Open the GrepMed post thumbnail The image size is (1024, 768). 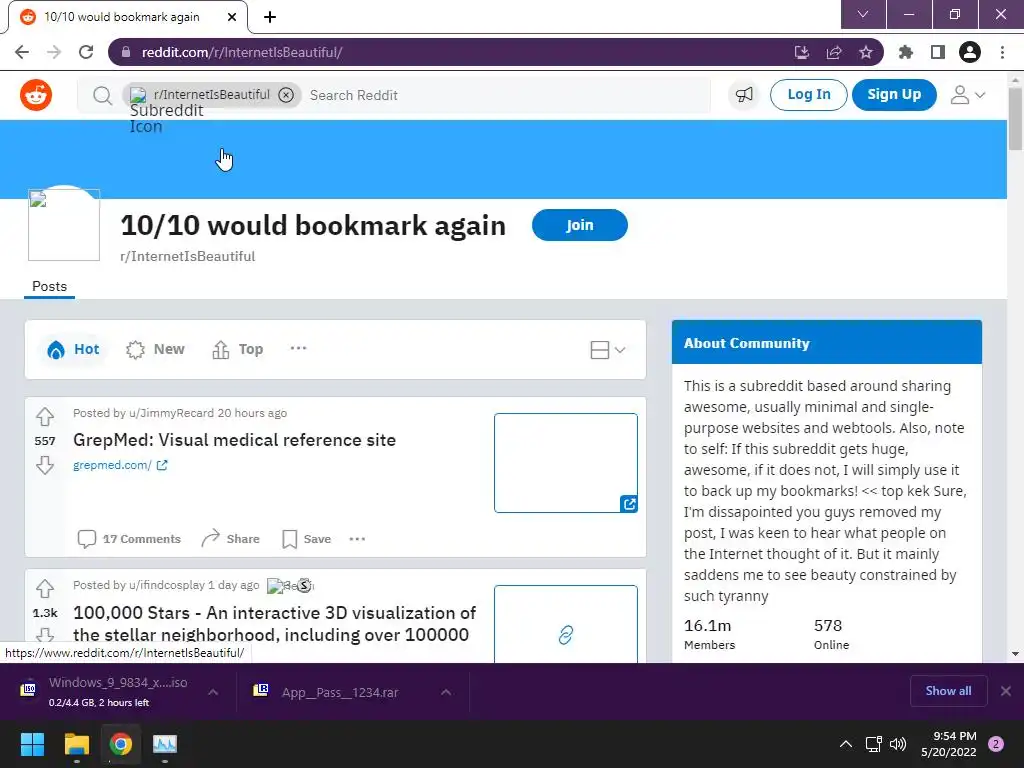coord(566,463)
